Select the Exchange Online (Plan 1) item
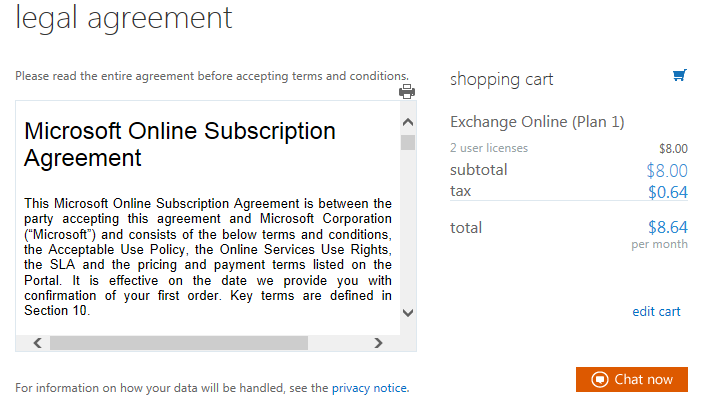Image resolution: width=720 pixels, height=406 pixels. [537, 122]
